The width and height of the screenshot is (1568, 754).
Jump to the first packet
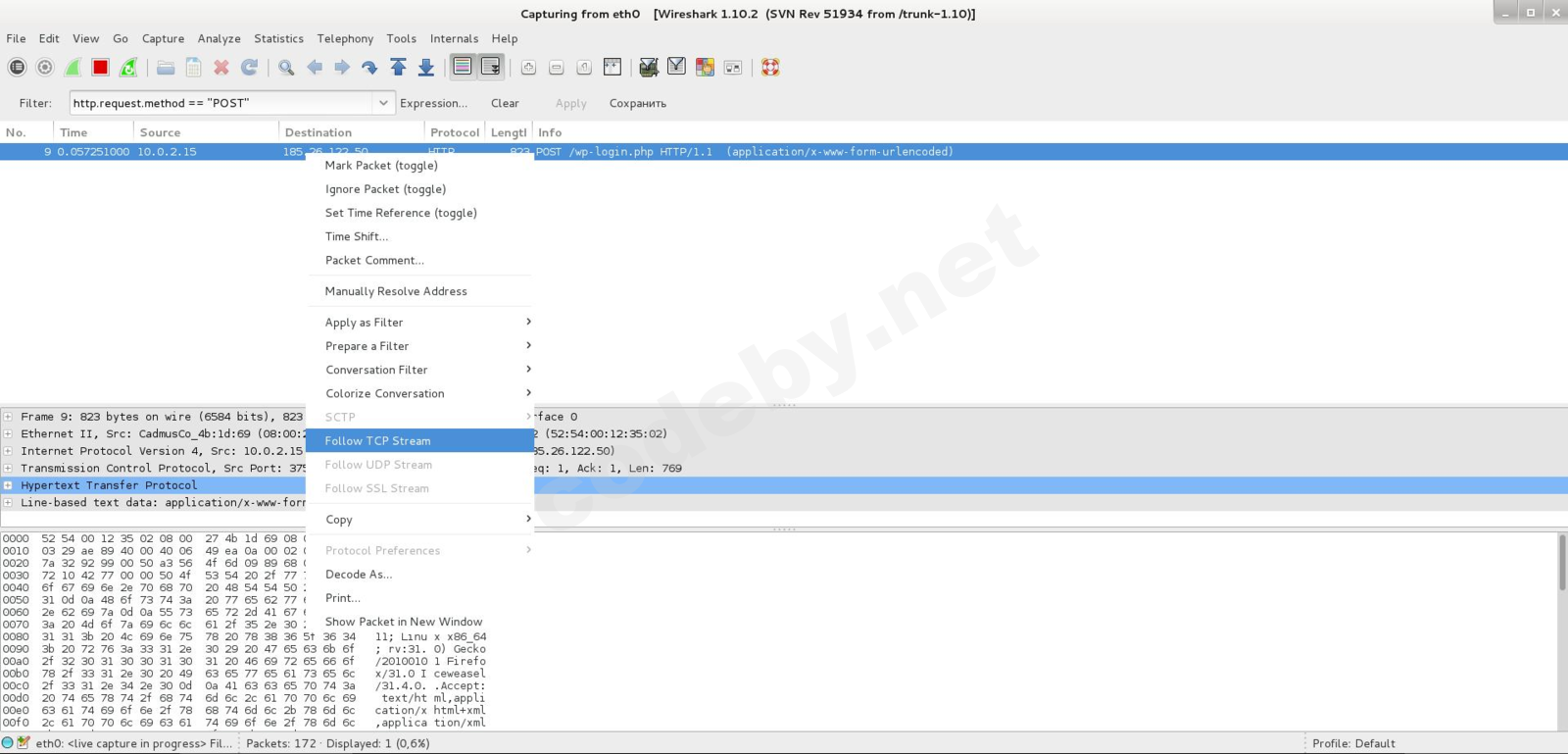[398, 68]
